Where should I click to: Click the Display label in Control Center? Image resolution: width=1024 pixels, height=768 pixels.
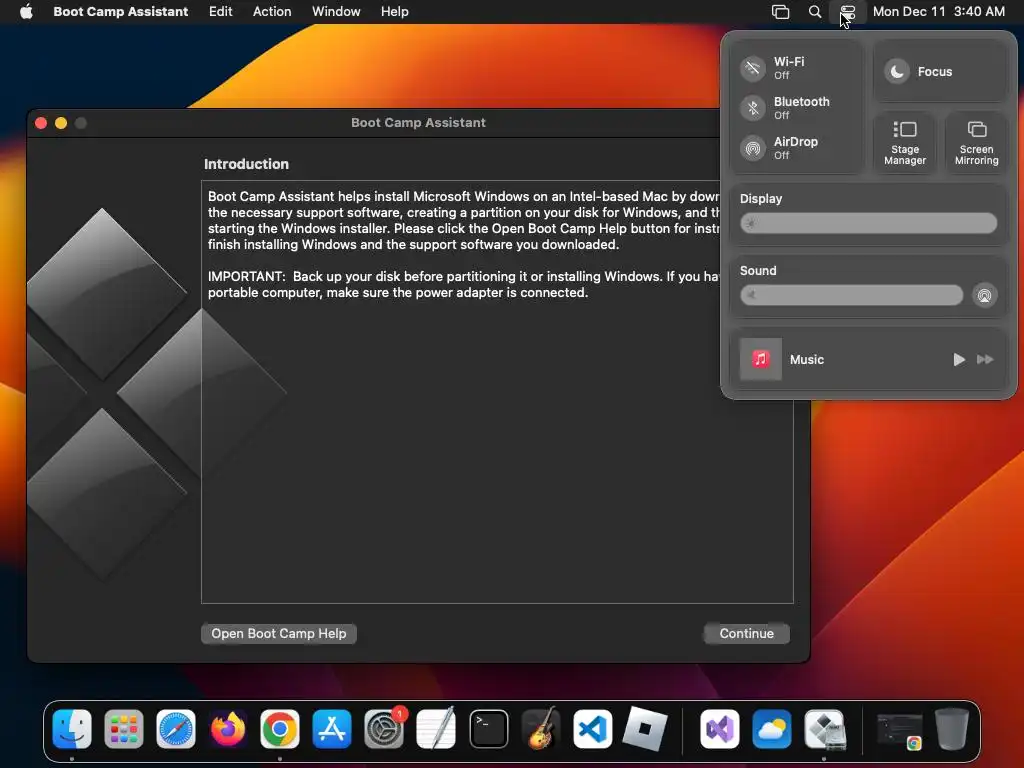point(761,199)
